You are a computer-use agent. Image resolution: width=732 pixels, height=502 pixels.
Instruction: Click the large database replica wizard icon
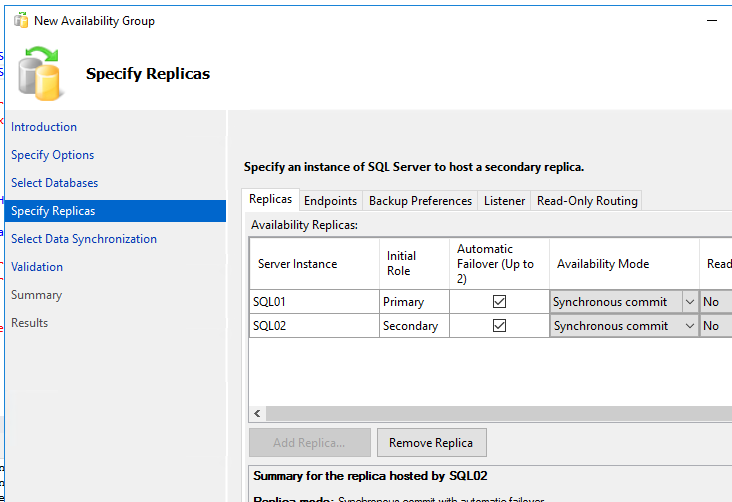(40, 73)
